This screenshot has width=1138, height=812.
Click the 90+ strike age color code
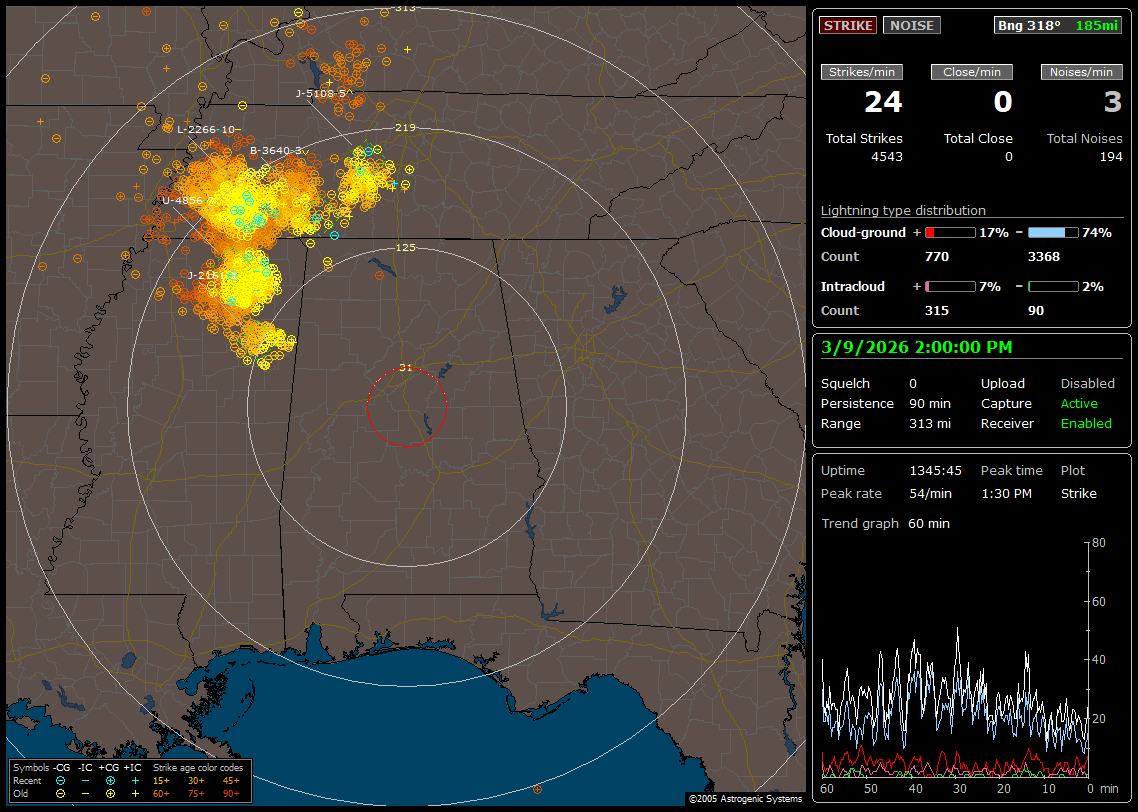(230, 793)
